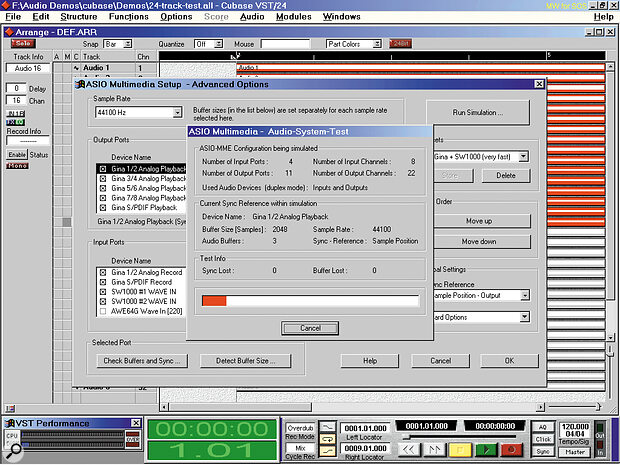The width and height of the screenshot is (620, 465).
Task: Click the red Record transport button
Action: (x=512, y=450)
